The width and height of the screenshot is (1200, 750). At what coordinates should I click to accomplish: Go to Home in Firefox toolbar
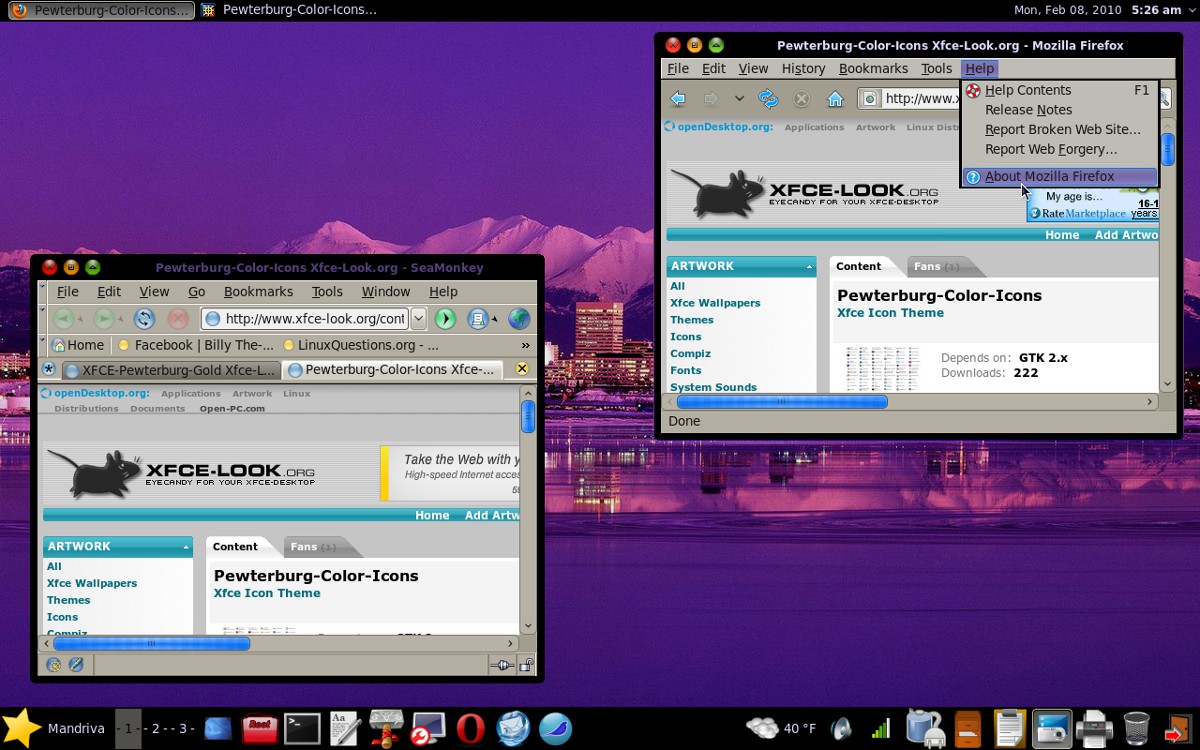click(836, 98)
